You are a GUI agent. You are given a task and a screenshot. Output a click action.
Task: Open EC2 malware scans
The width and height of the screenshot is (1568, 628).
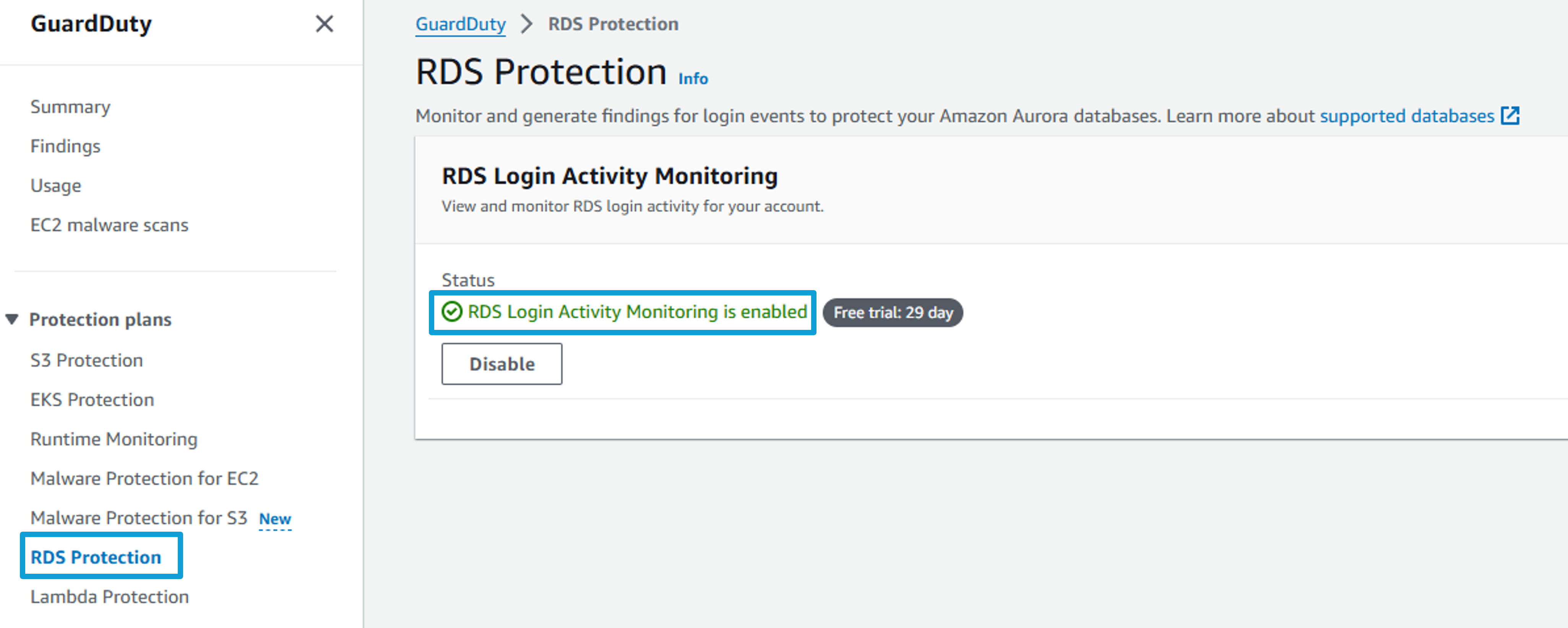(110, 225)
